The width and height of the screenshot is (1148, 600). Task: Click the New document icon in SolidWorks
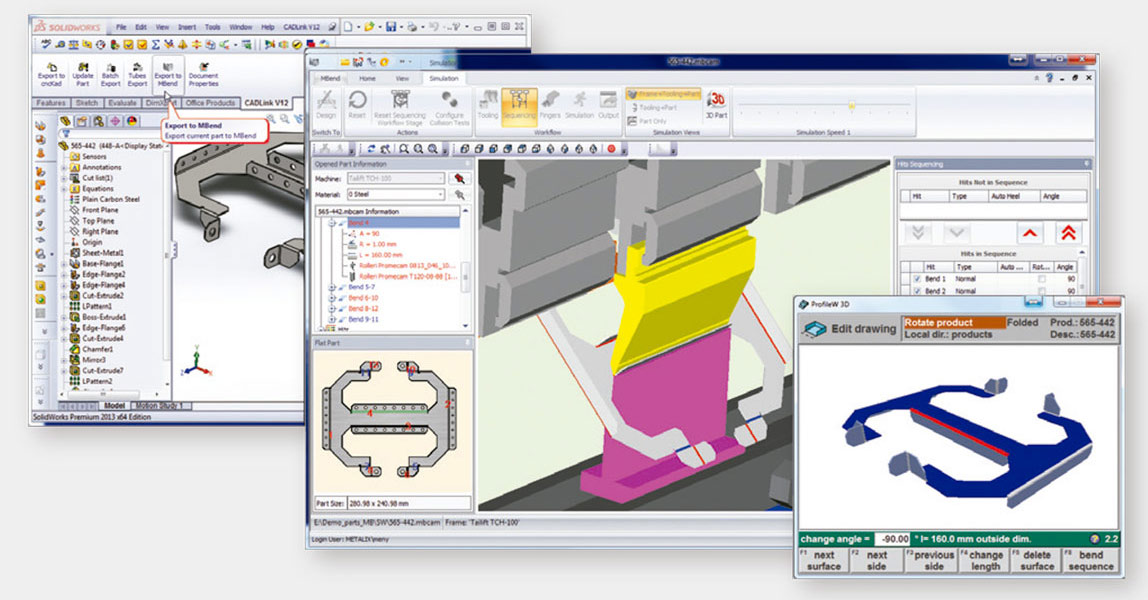click(348, 27)
